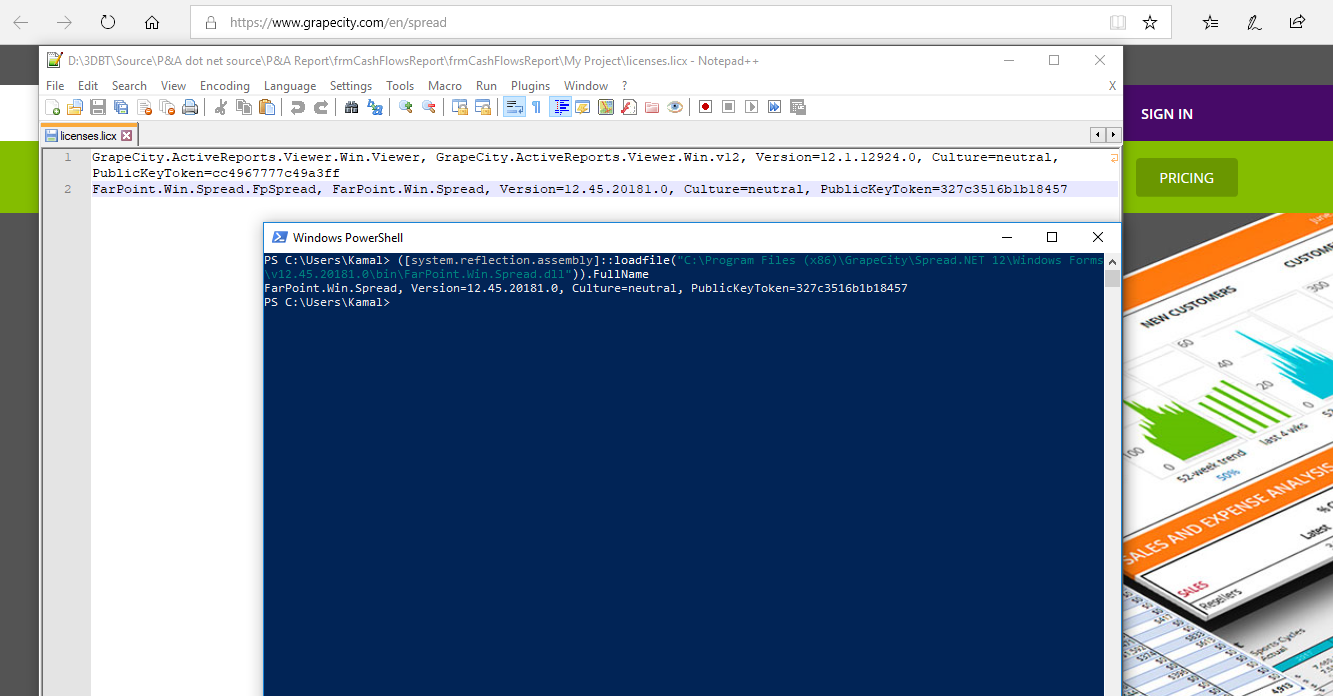This screenshot has height=696, width=1333.
Task: Open the Run menu in Notepad++
Action: pyautogui.click(x=486, y=86)
